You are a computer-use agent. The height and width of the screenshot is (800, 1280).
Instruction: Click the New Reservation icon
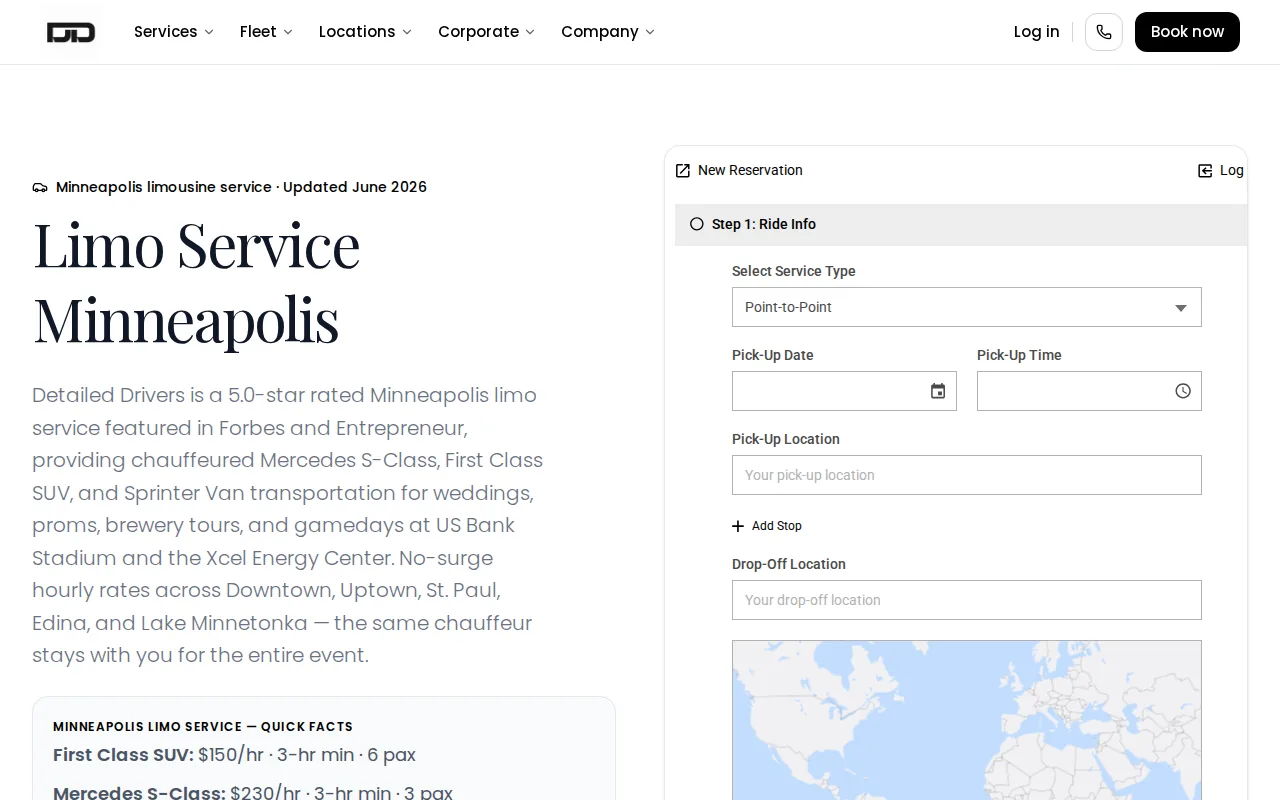(x=683, y=171)
